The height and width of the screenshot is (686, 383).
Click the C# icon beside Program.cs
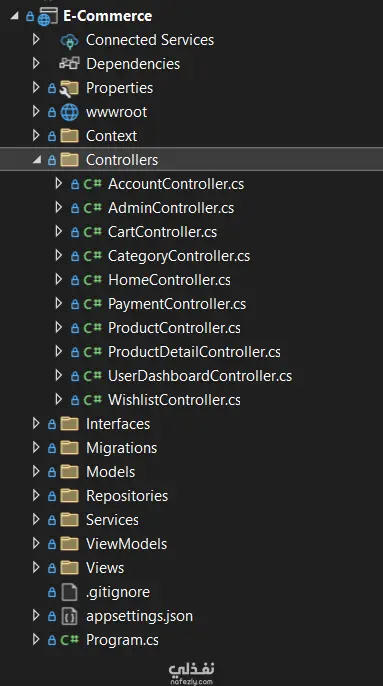coord(69,640)
